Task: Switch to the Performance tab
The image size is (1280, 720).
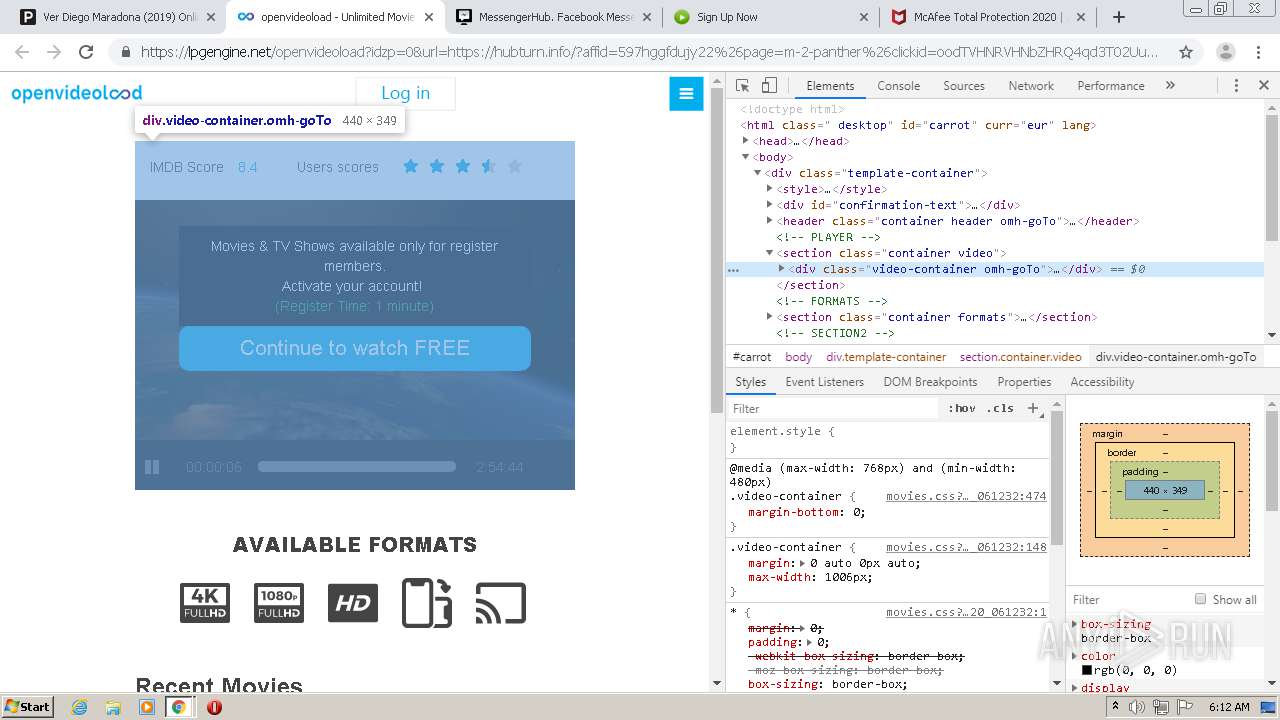Action: coord(1111,86)
